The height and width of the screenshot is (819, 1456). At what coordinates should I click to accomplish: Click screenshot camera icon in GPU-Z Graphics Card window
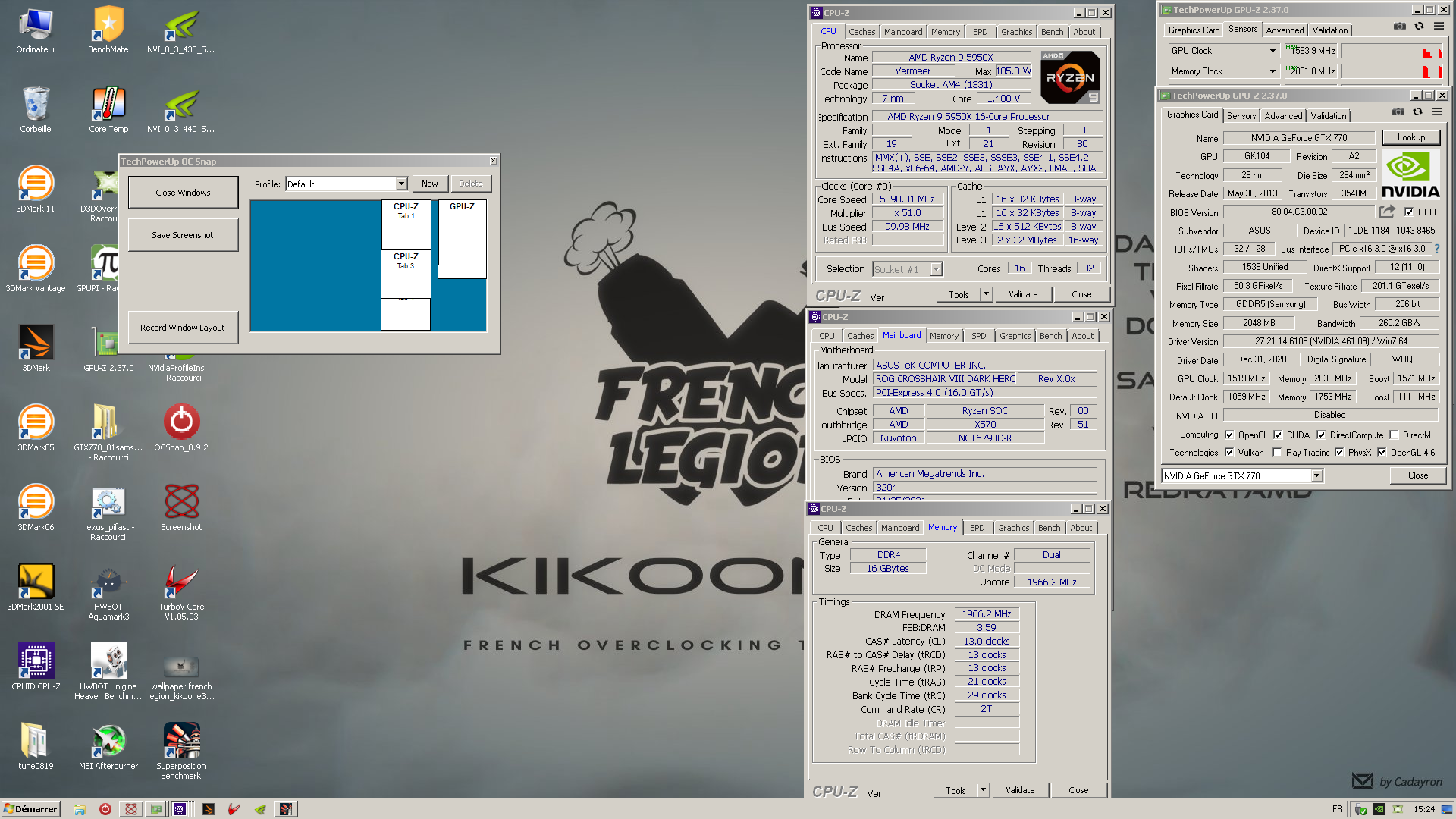coord(1398,112)
